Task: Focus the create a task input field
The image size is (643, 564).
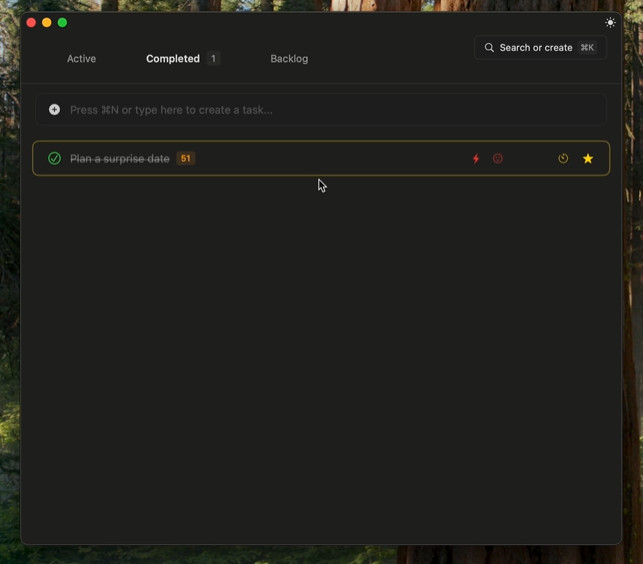Action: (321, 110)
